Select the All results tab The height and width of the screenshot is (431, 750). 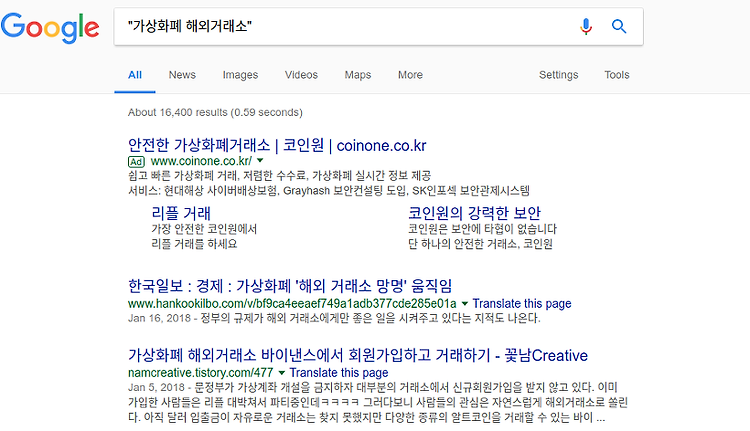point(135,75)
